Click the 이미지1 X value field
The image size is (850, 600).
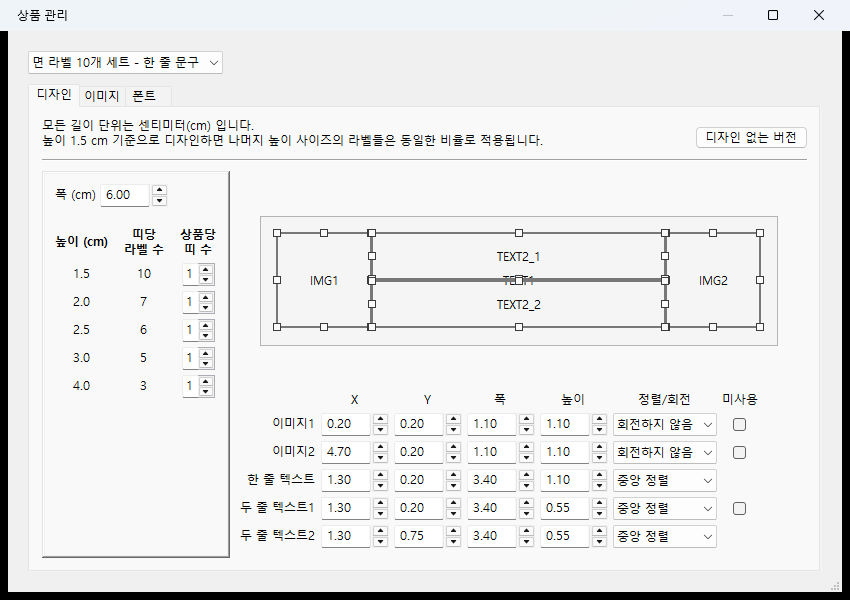click(346, 424)
